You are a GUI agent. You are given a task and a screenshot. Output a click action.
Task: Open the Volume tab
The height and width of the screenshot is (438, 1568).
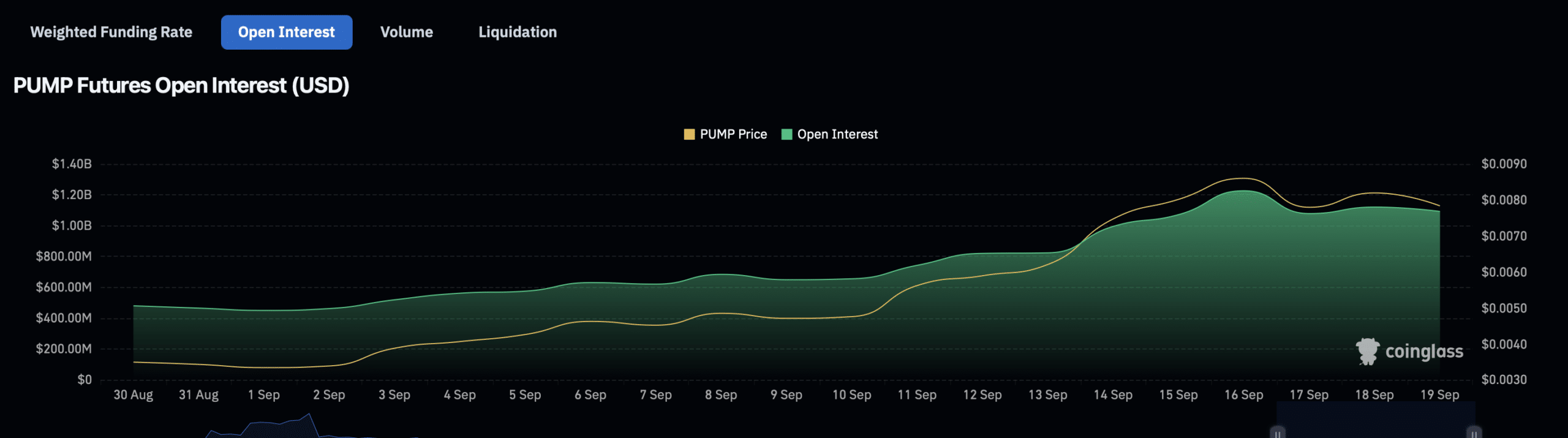tap(406, 32)
